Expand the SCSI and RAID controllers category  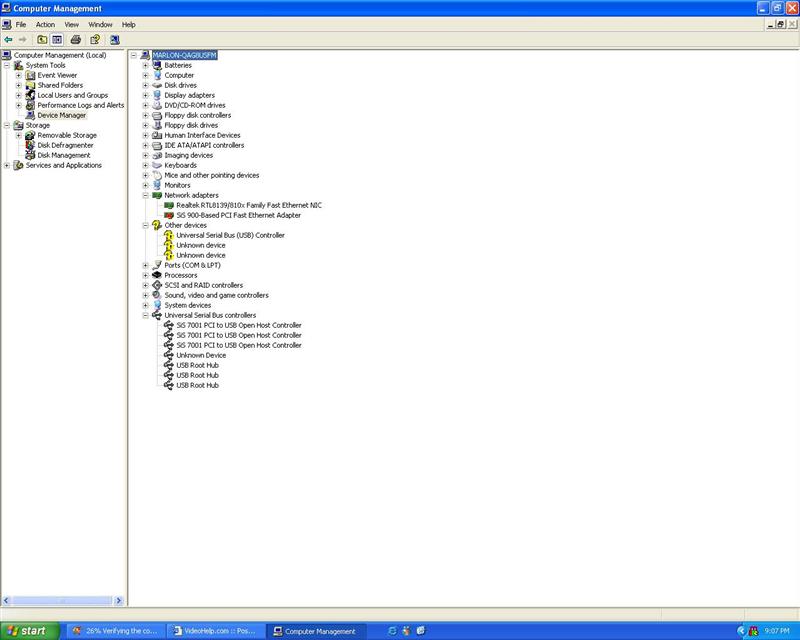pos(145,285)
